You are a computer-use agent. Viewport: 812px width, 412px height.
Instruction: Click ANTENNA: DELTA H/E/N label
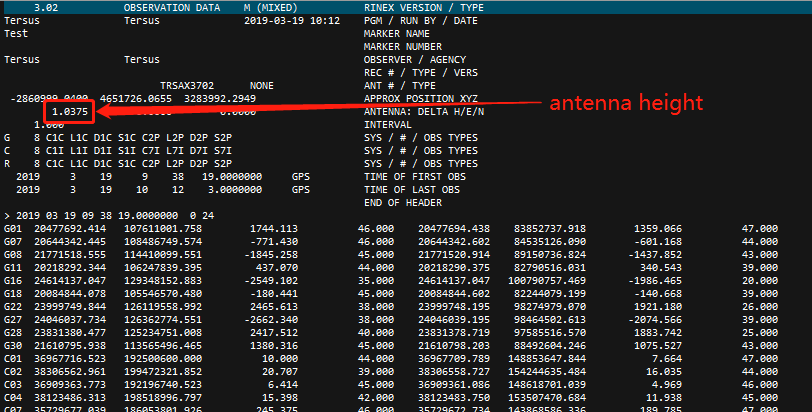424,111
